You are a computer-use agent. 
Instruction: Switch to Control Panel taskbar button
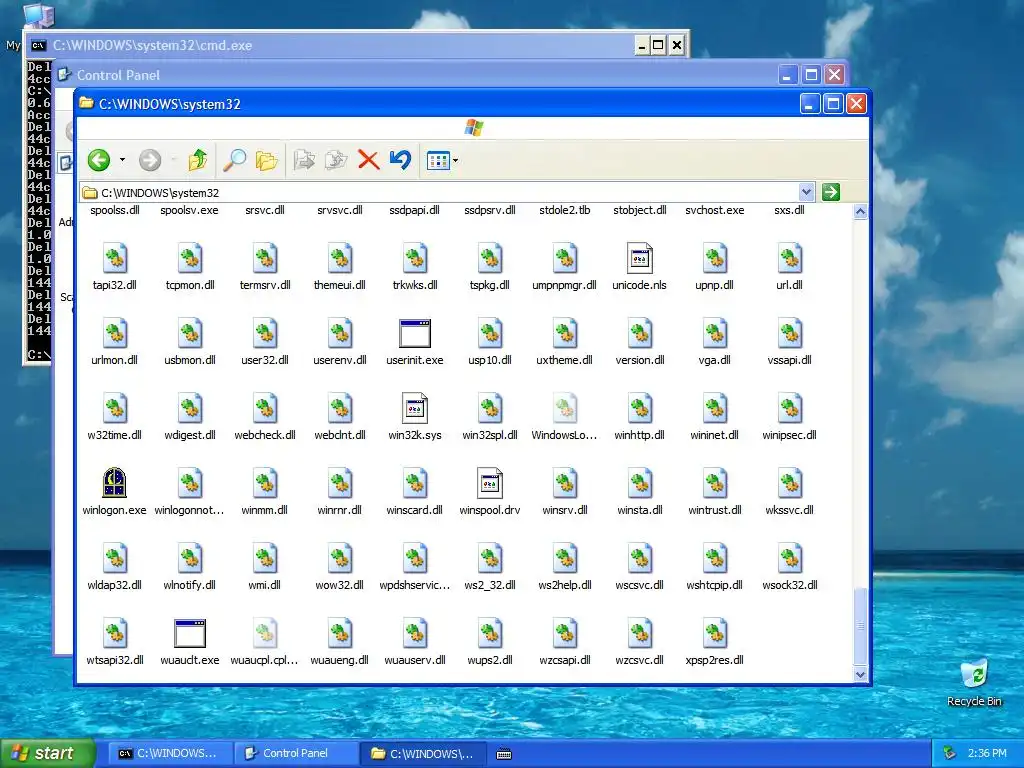click(296, 753)
